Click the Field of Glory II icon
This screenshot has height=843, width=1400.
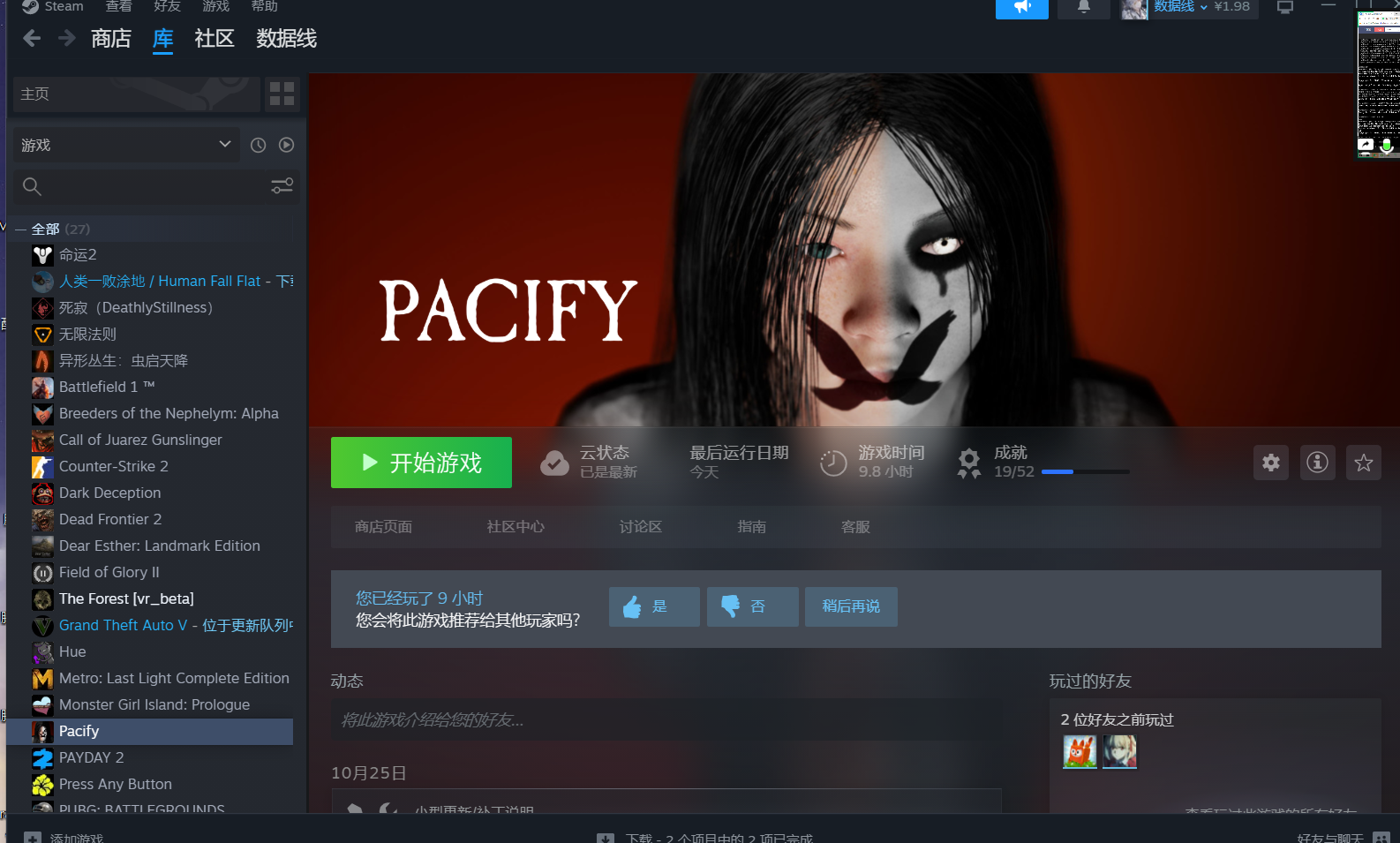coord(42,573)
